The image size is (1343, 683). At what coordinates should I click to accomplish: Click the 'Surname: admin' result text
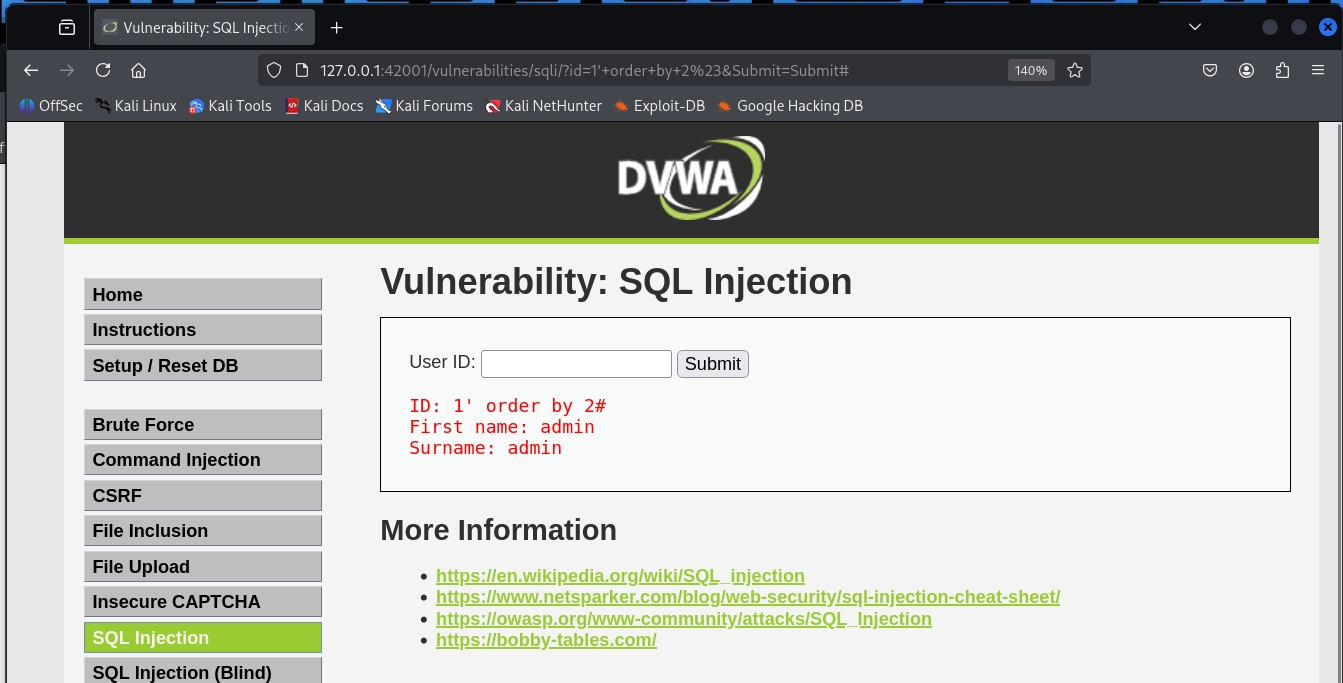point(485,448)
